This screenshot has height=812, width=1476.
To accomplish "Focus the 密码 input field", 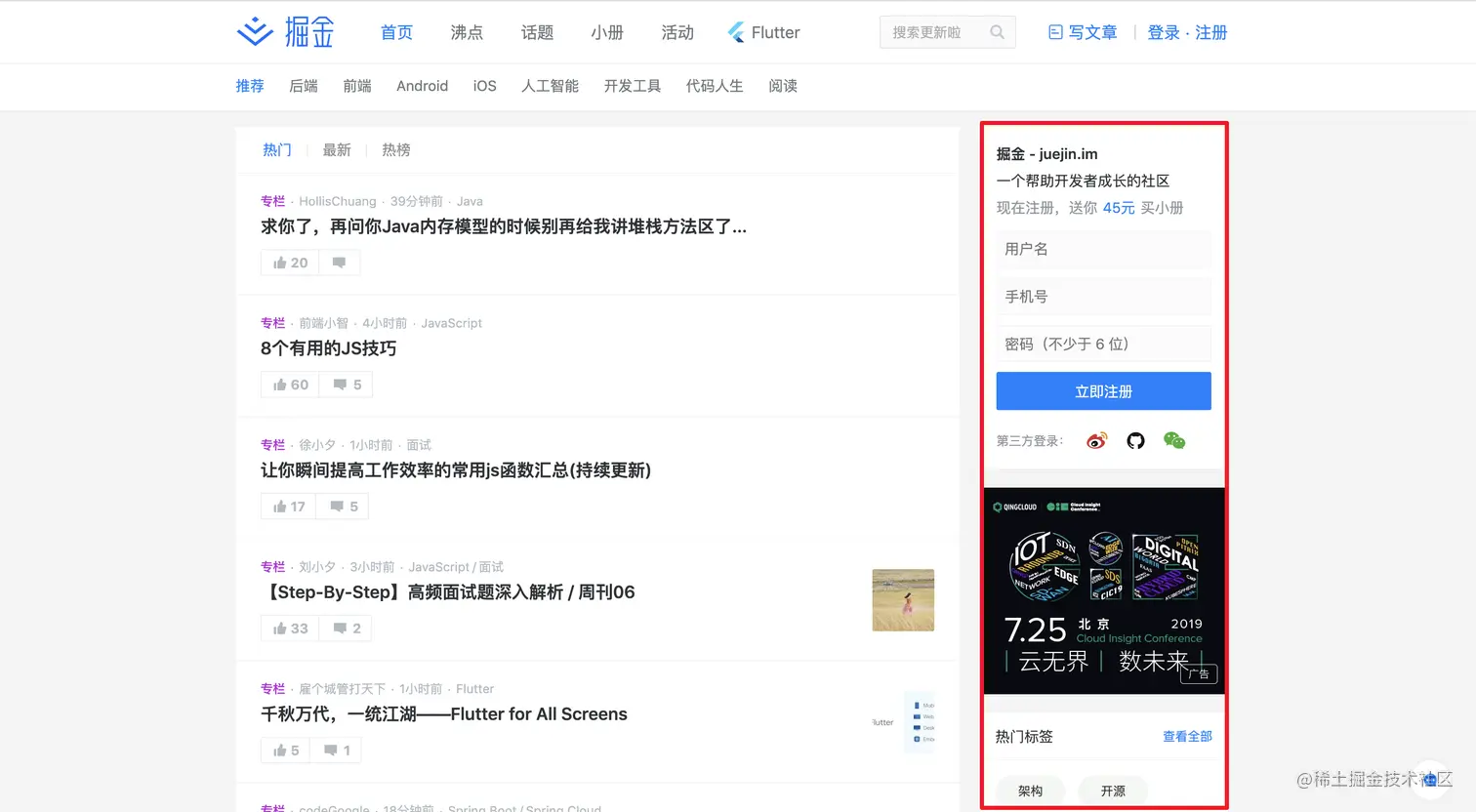I will click(x=1104, y=344).
